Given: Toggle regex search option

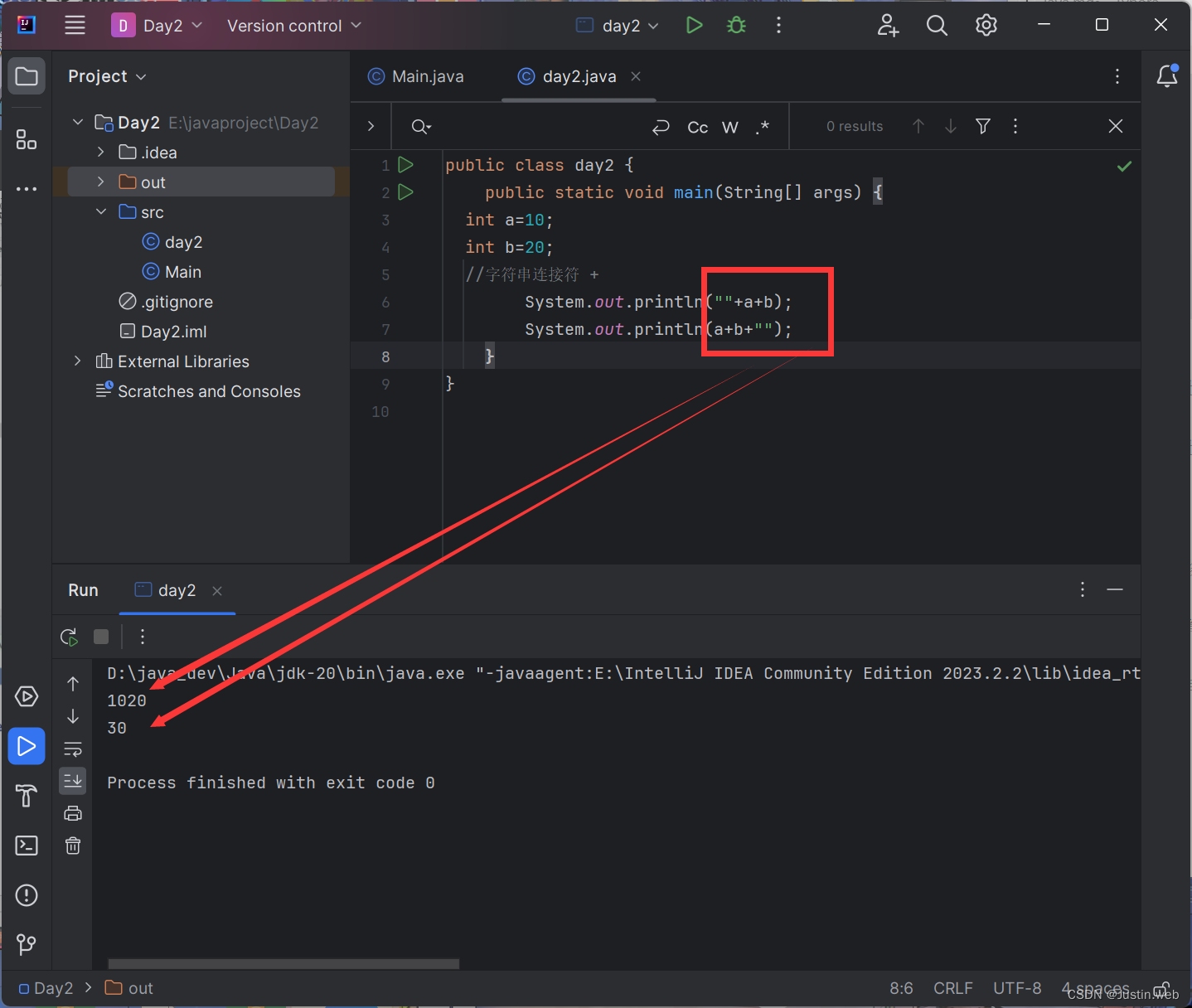Looking at the screenshot, I should click(763, 127).
